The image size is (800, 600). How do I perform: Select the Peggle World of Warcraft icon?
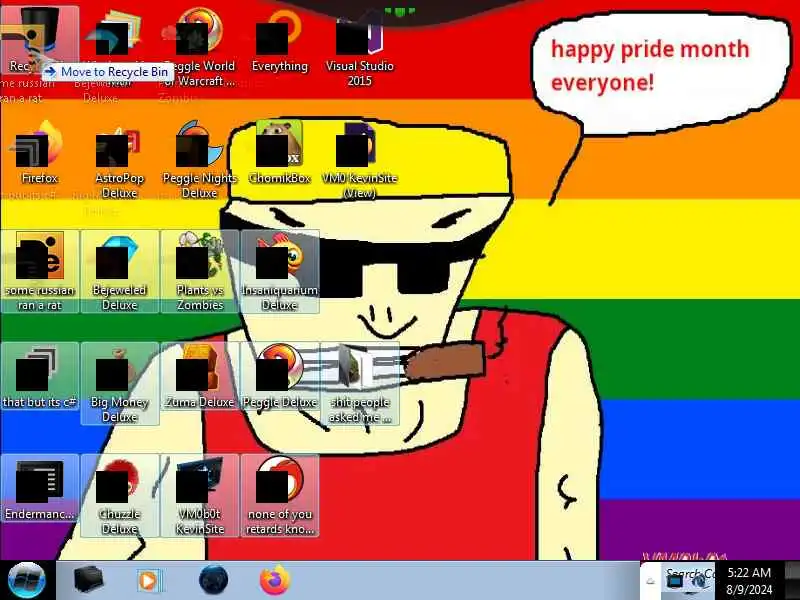pos(200,48)
